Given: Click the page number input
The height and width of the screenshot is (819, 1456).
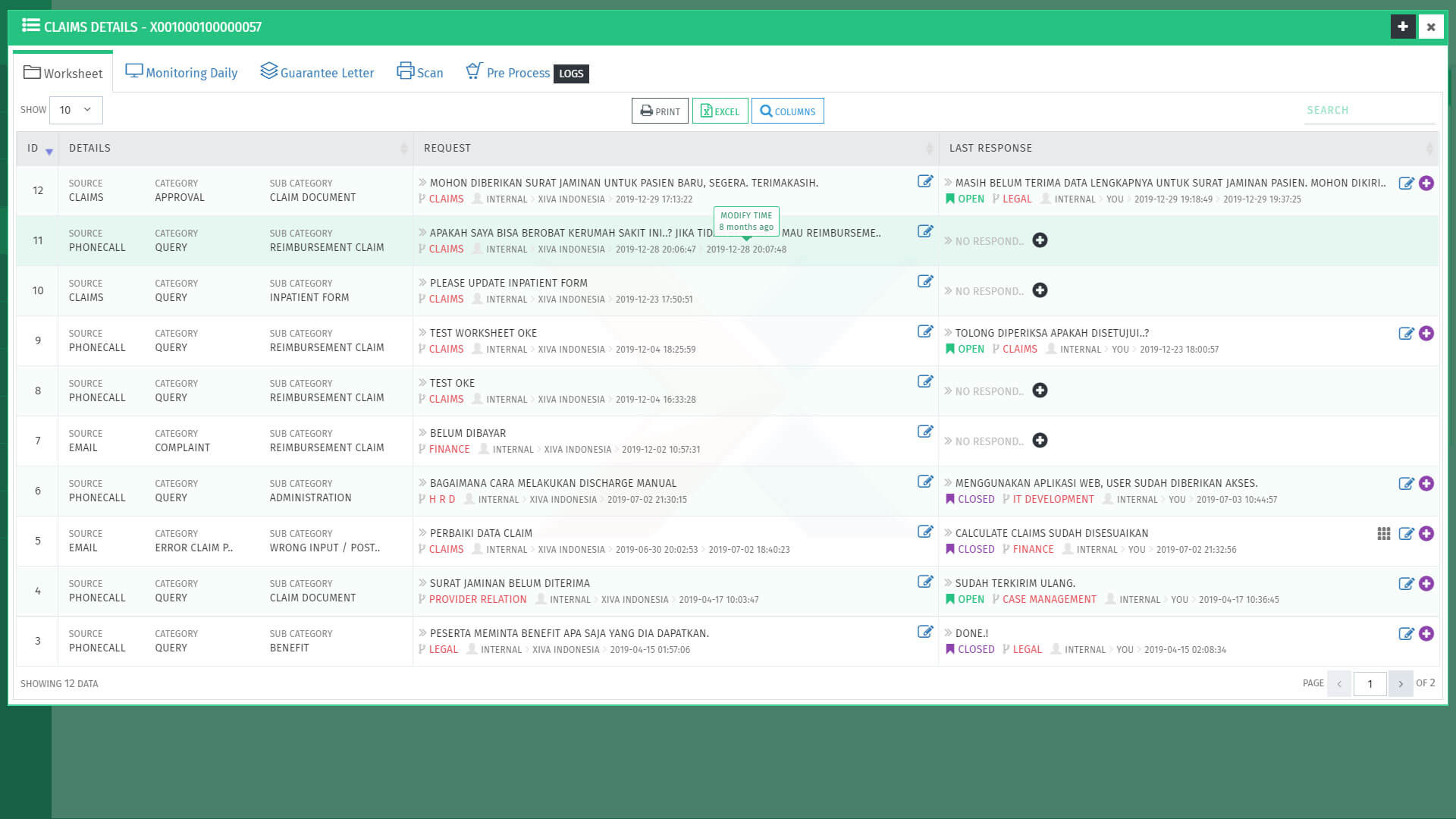Looking at the screenshot, I should (x=1370, y=683).
